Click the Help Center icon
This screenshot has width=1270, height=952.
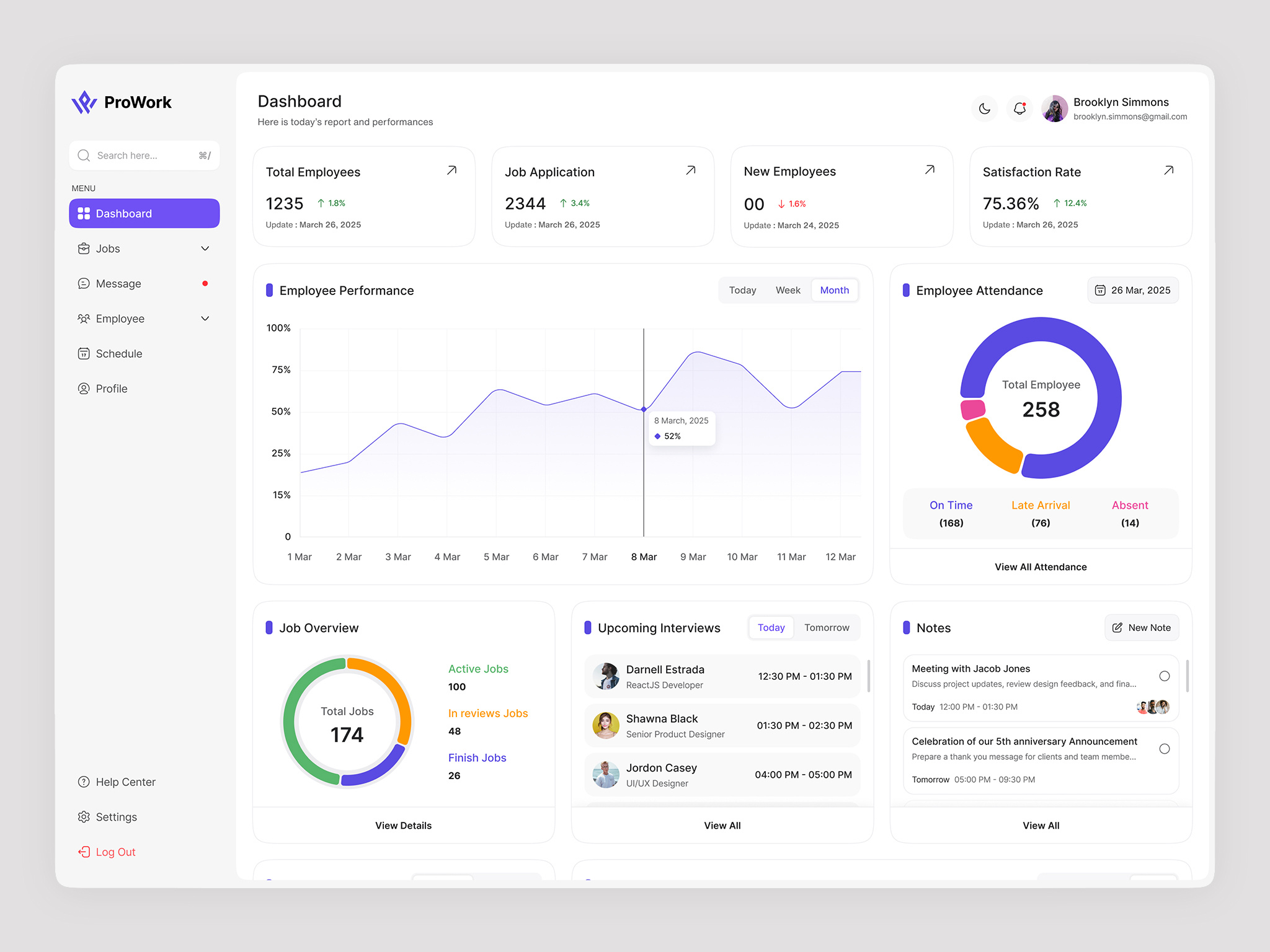pos(84,782)
